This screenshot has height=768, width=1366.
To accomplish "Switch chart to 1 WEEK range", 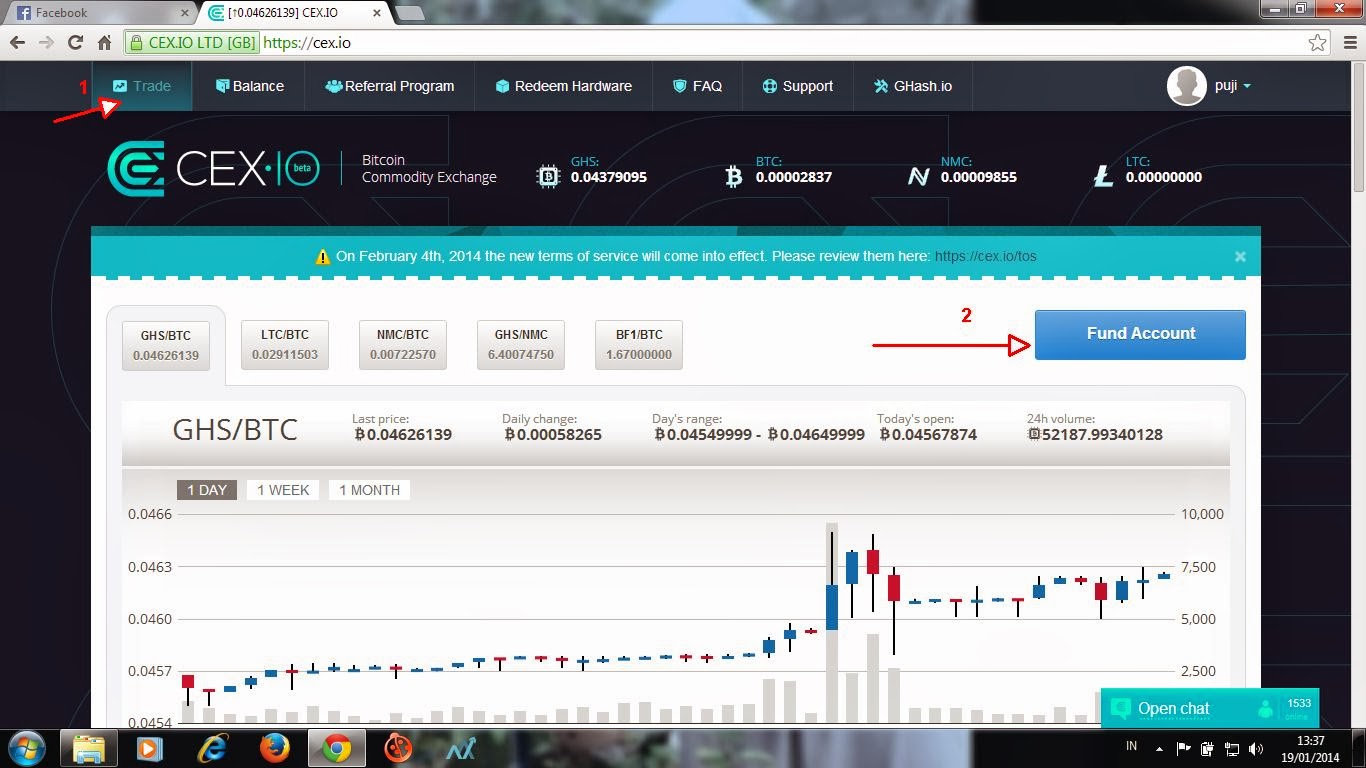I will pyautogui.click(x=283, y=490).
